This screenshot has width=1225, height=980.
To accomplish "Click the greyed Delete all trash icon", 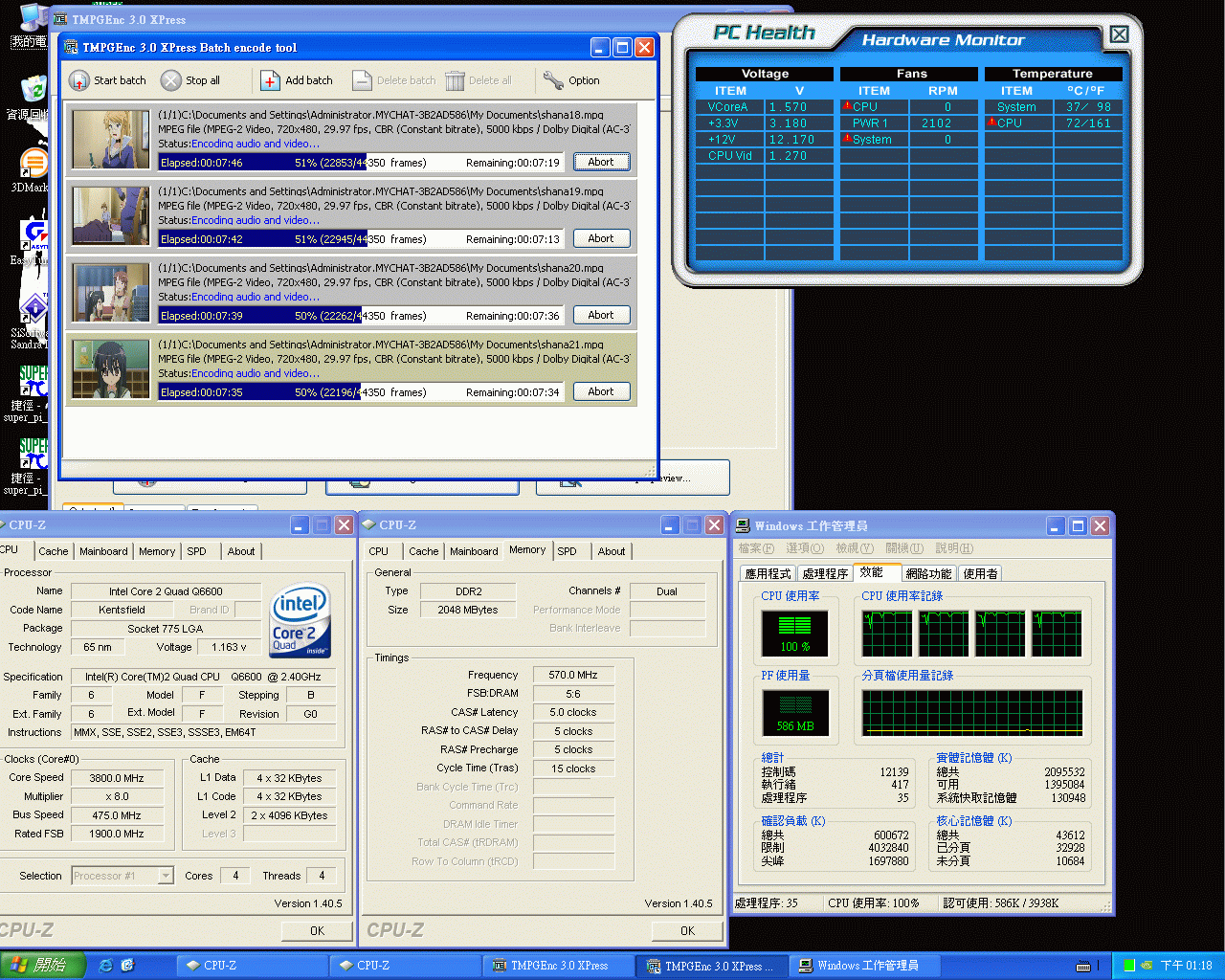I will tap(455, 80).
